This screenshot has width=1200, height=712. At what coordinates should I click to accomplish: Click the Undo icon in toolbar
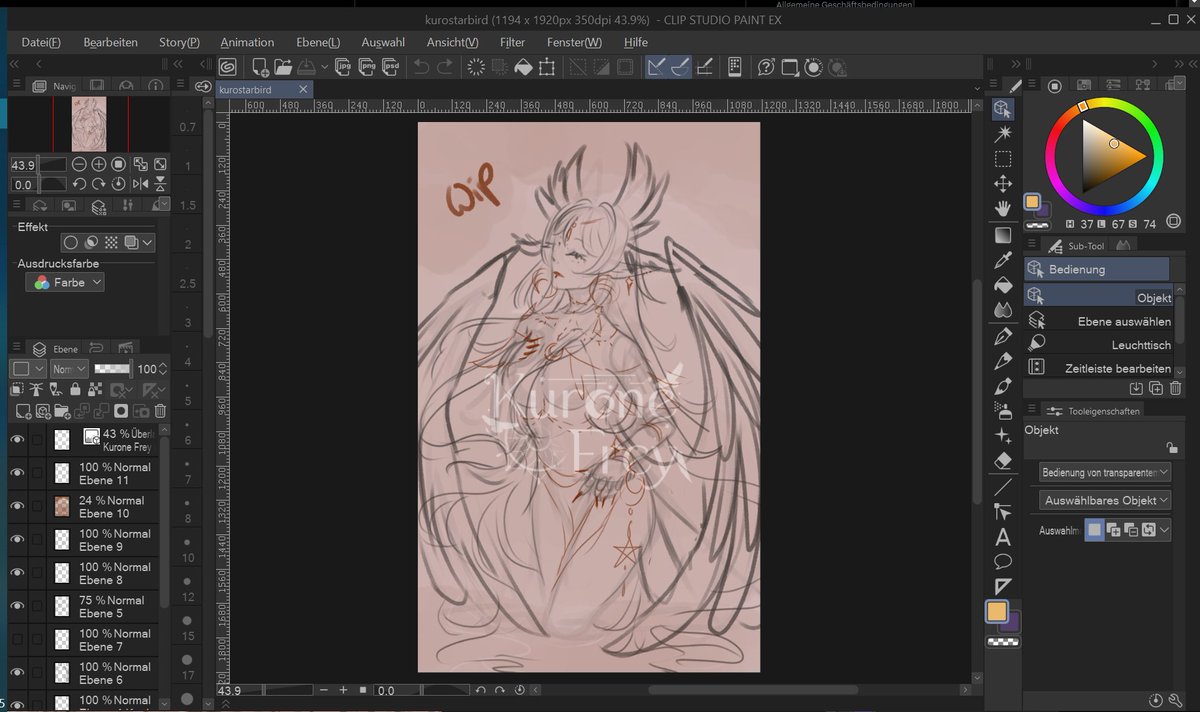[x=422, y=67]
